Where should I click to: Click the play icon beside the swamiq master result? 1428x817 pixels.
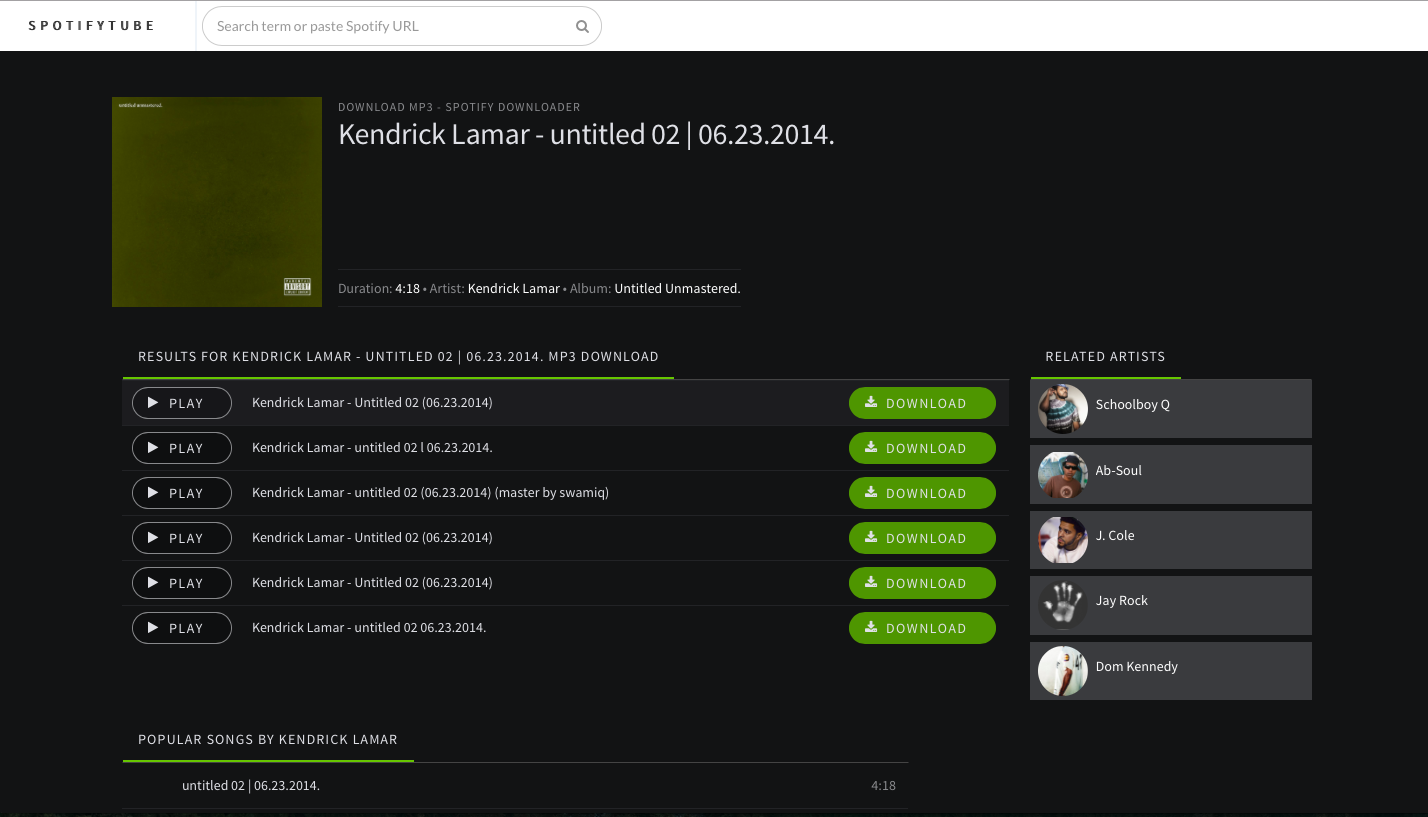click(x=154, y=492)
